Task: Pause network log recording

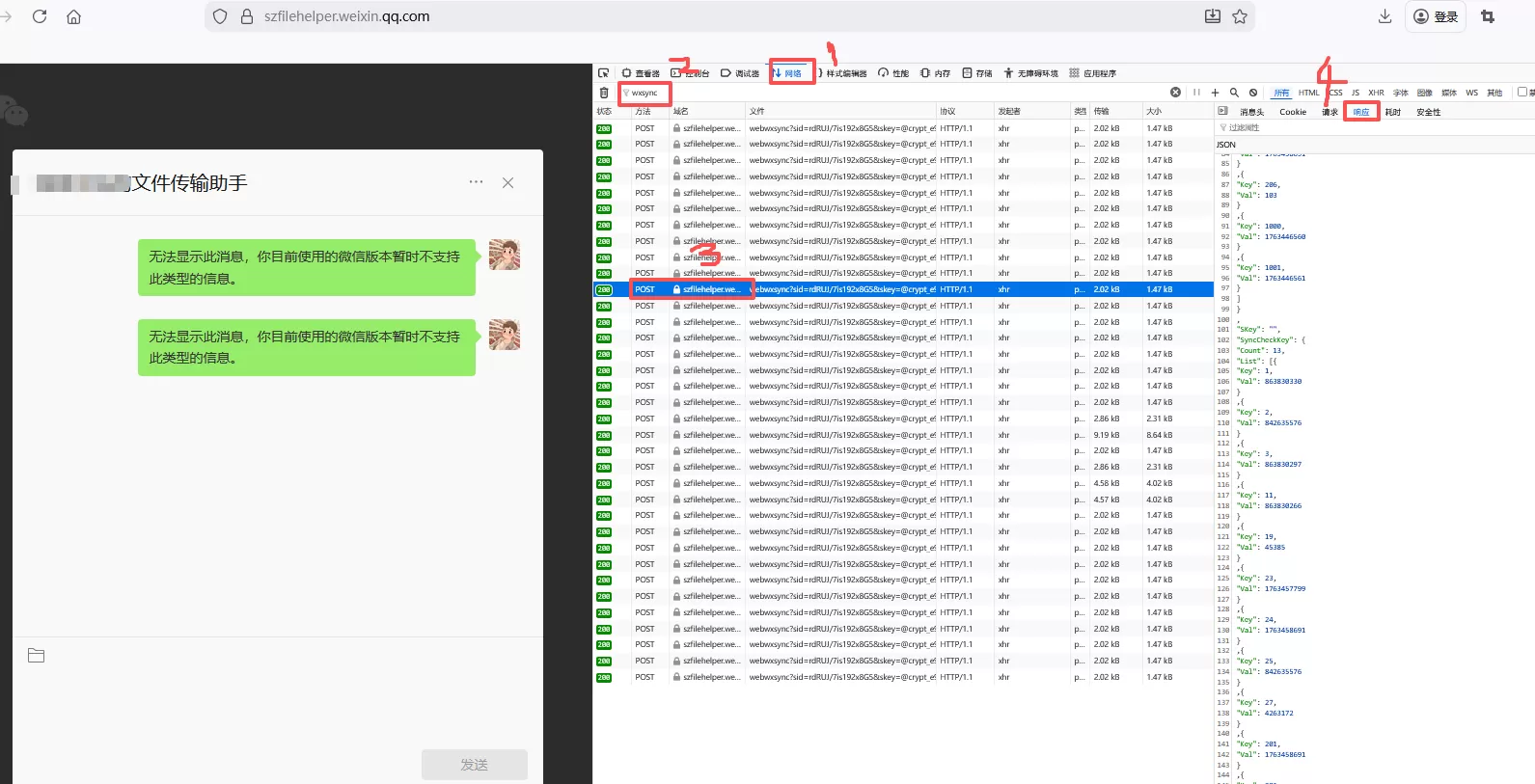Action: point(1196,93)
